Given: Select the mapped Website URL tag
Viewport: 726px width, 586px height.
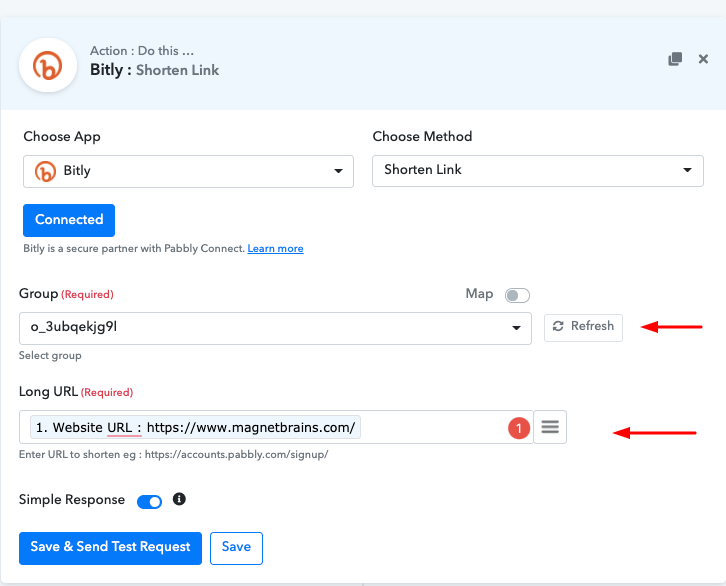Looking at the screenshot, I should [x=195, y=427].
